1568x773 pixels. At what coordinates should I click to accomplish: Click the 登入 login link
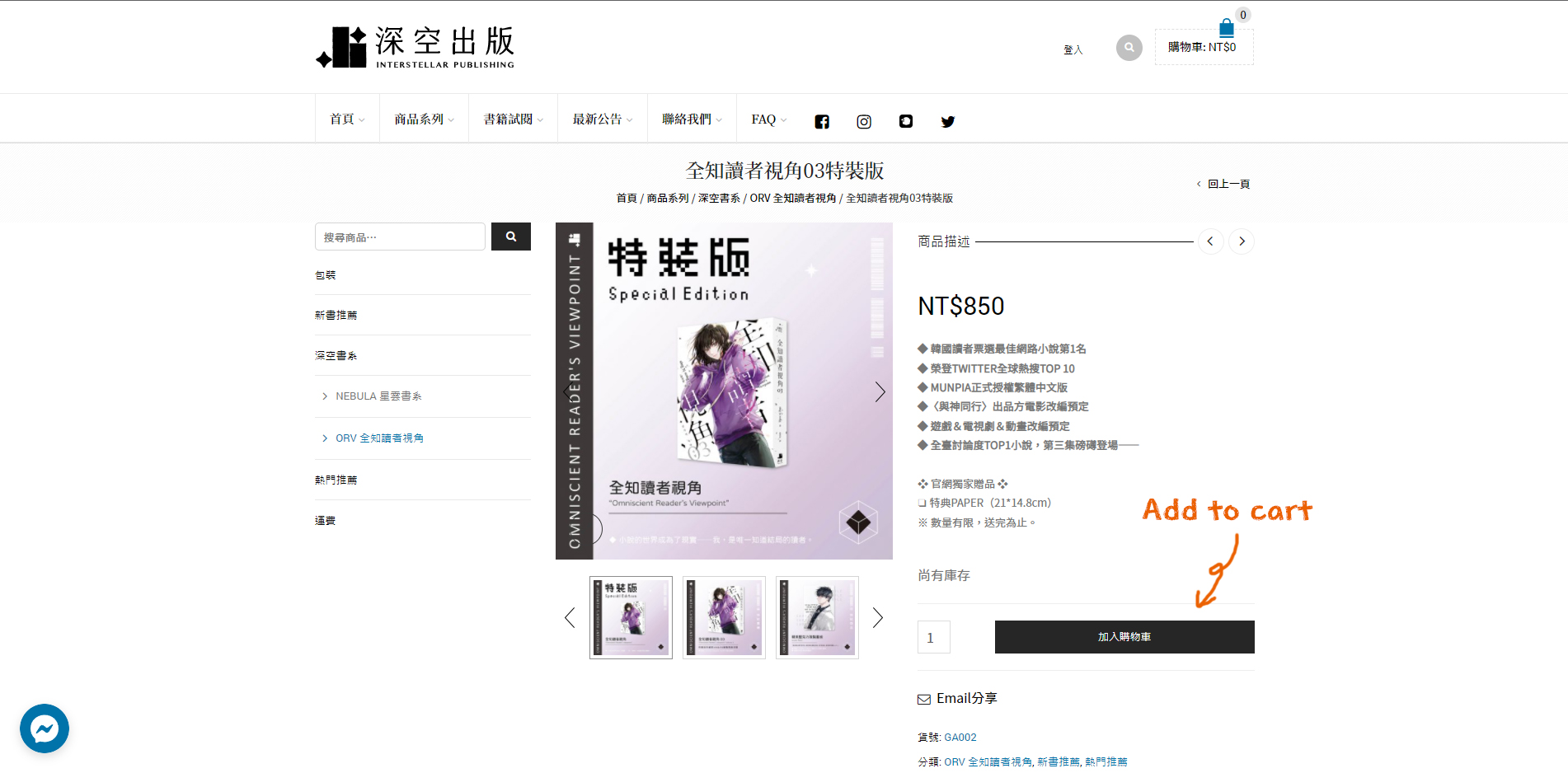[1073, 50]
